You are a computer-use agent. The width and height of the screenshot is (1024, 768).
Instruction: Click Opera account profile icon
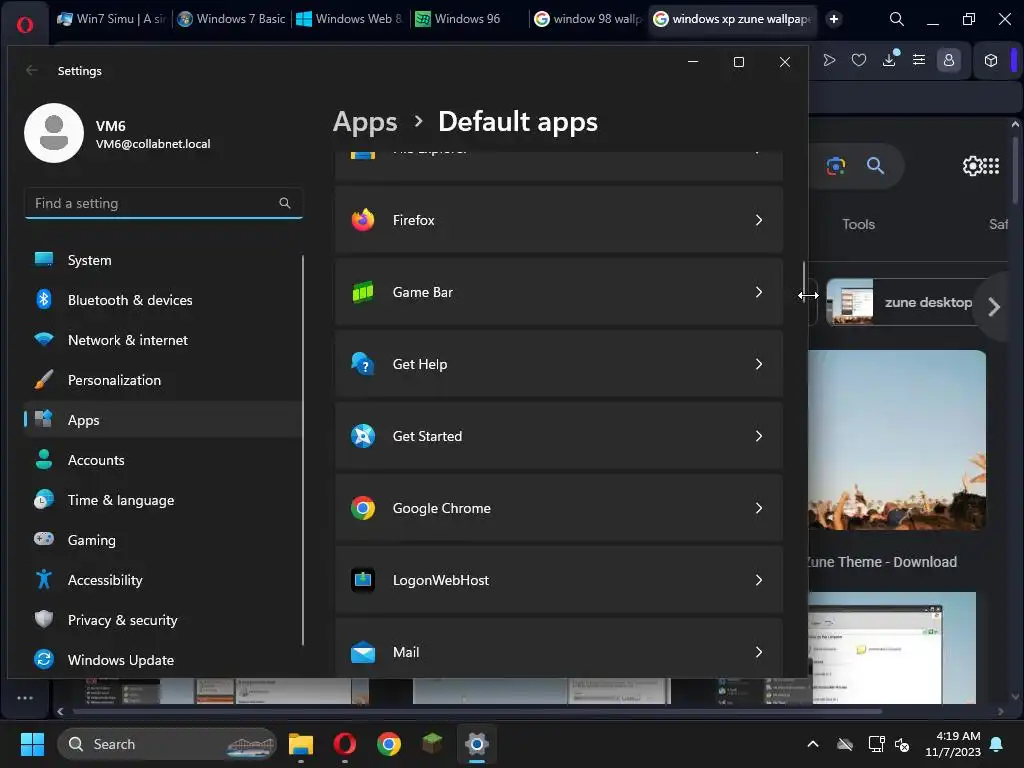948,60
